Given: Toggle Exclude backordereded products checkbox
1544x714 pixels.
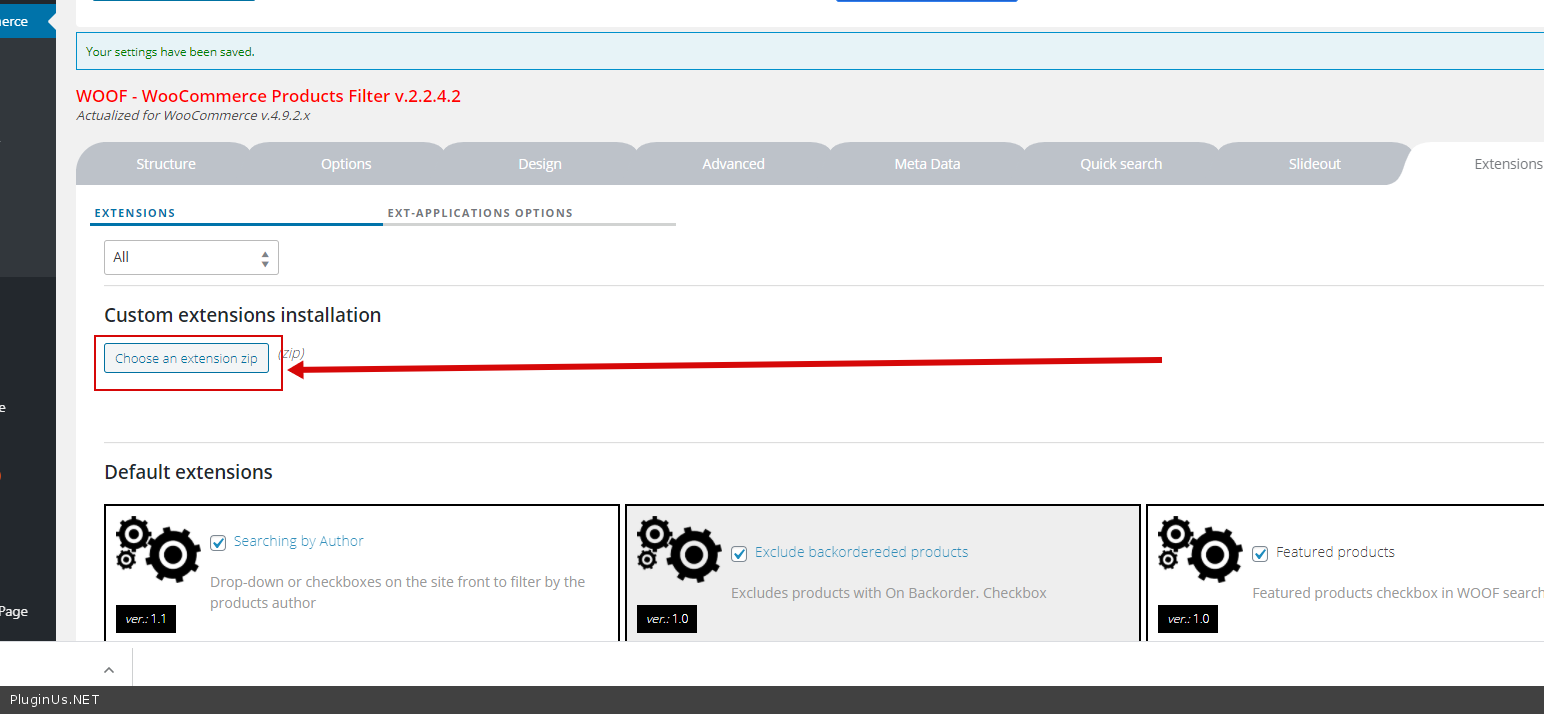Looking at the screenshot, I should coord(739,554).
